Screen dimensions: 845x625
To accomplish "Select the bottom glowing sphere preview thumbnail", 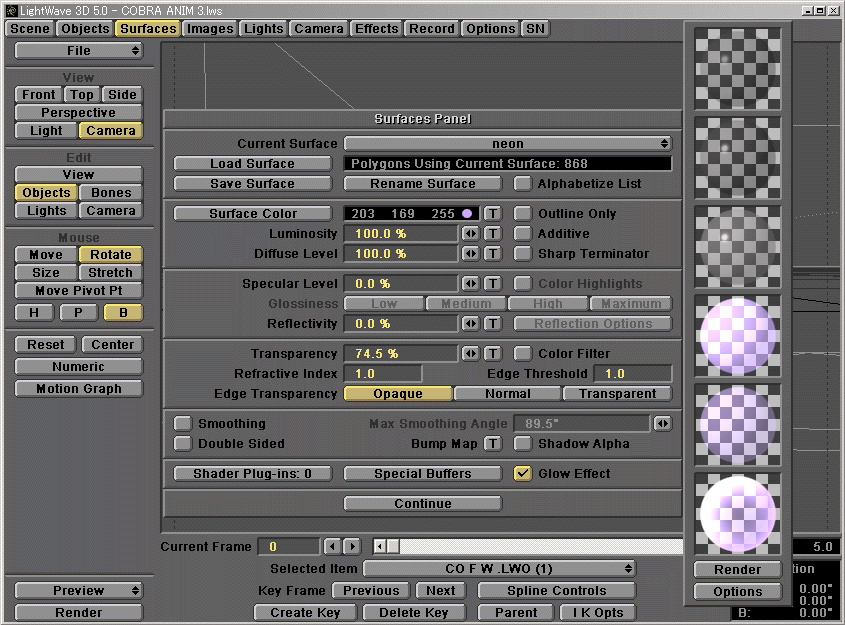I will pos(739,511).
